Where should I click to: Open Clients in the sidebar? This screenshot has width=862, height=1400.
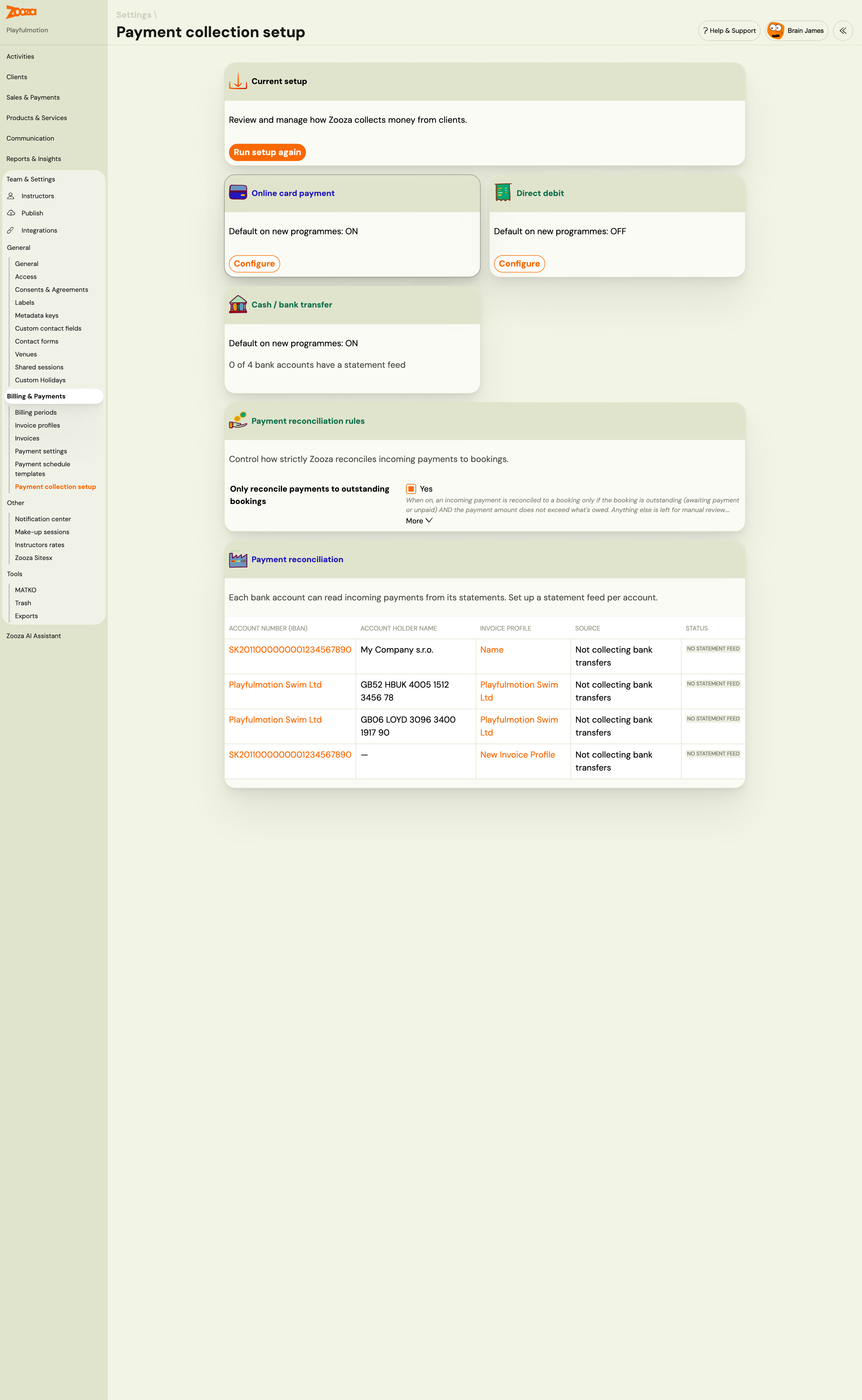[x=16, y=77]
